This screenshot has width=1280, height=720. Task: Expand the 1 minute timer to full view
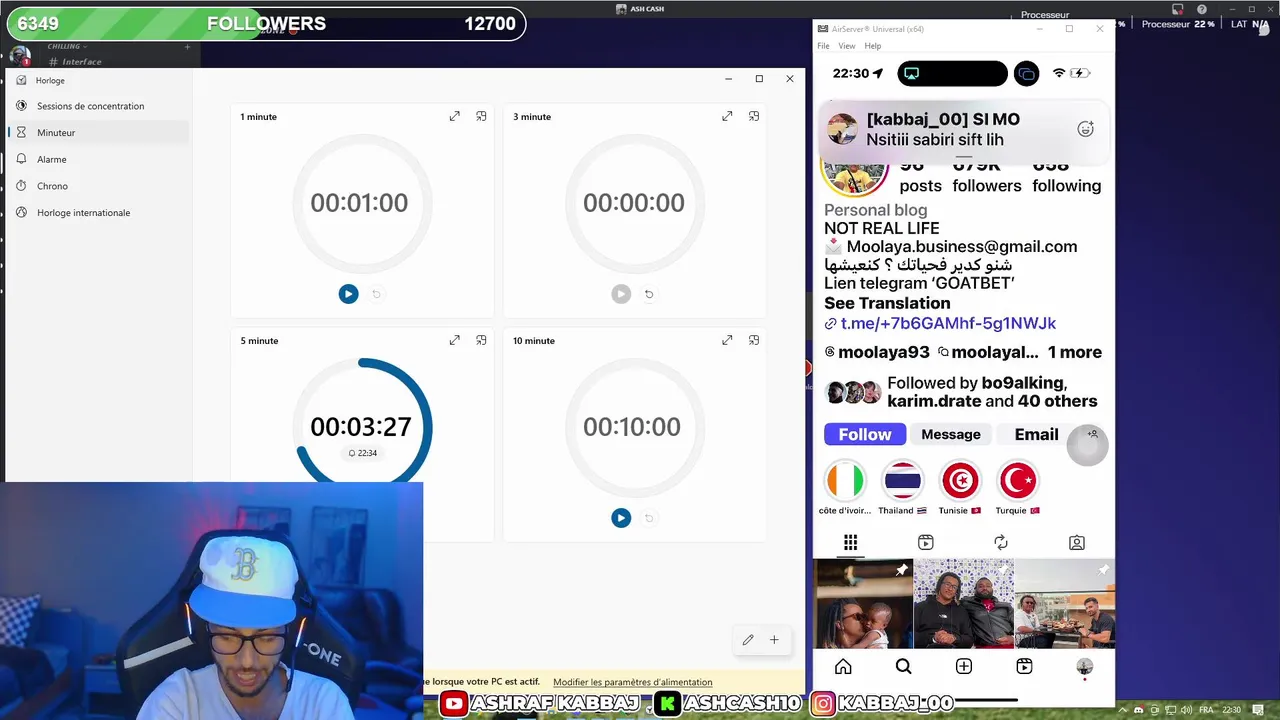pyautogui.click(x=455, y=116)
